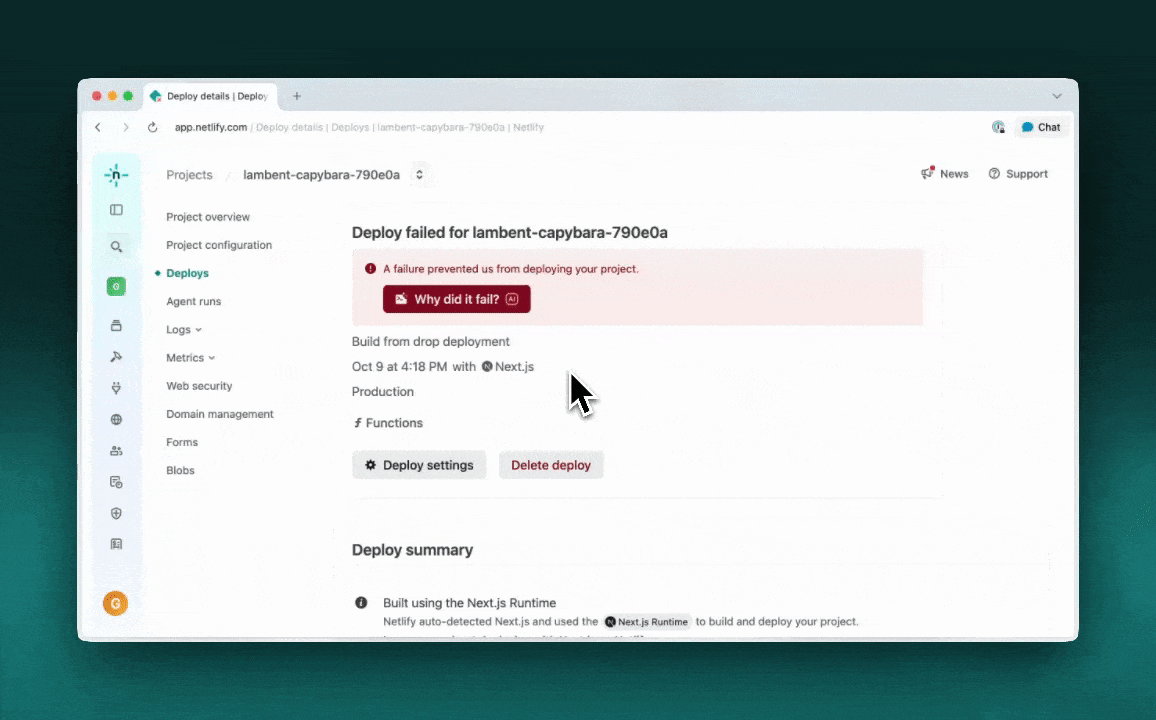Open Project configuration
Viewport: 1156px width, 720px height.
coord(219,245)
